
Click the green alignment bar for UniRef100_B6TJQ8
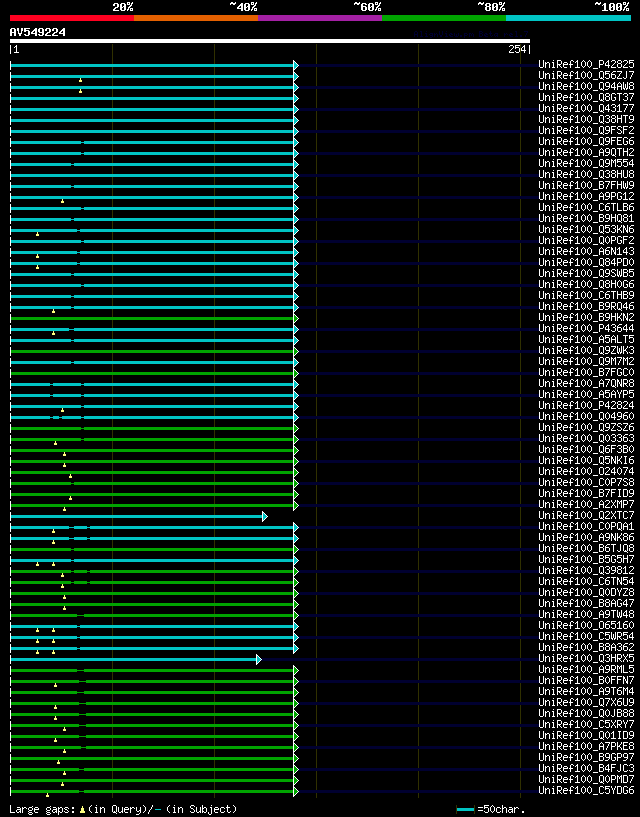coord(152,549)
